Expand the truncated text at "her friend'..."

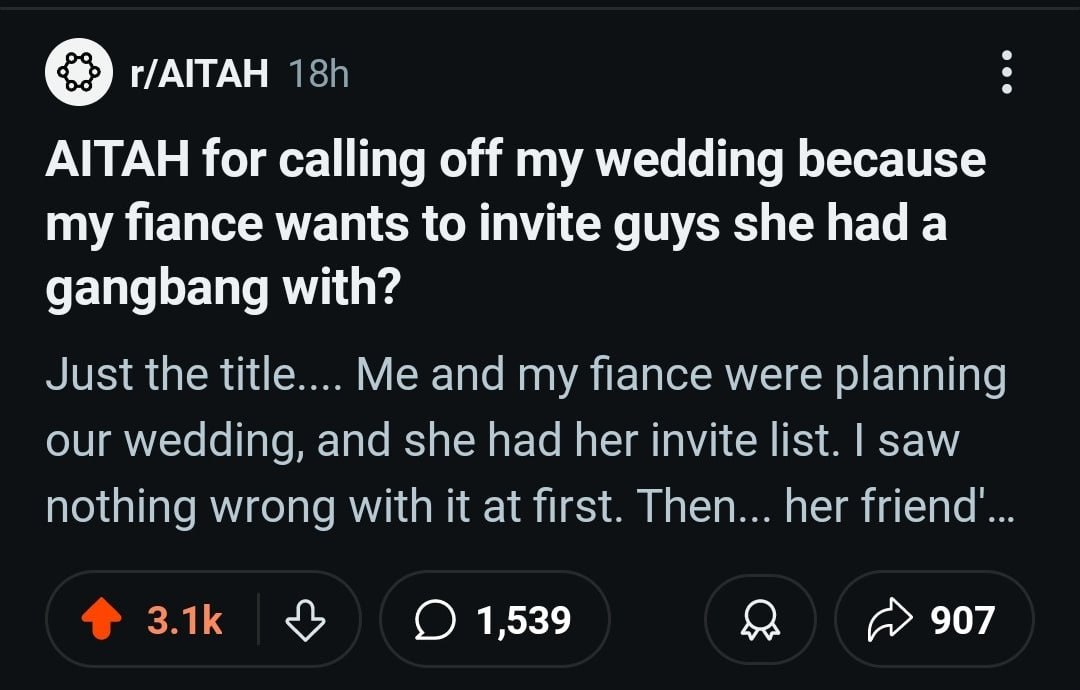pyautogui.click(x=900, y=507)
